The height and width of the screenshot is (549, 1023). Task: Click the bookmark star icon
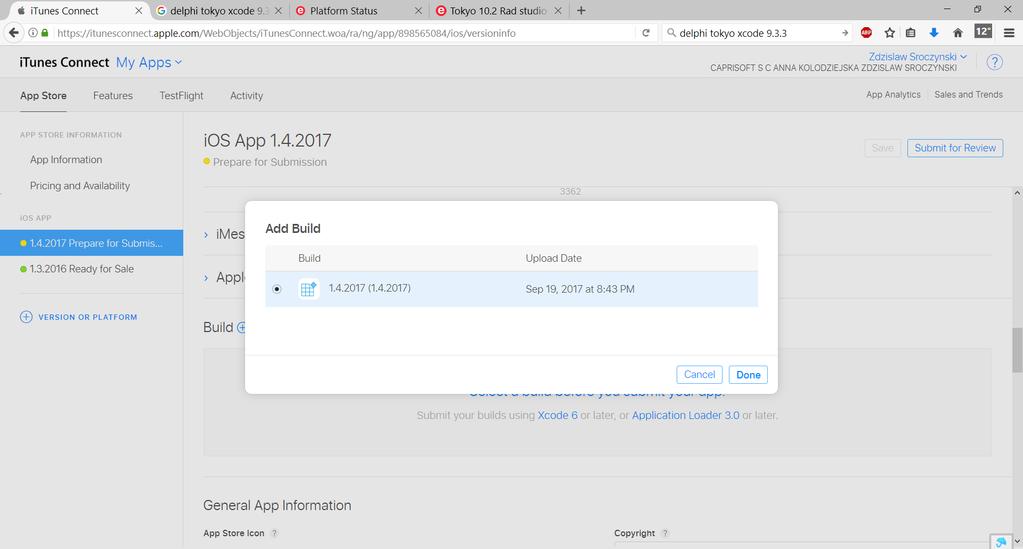point(889,33)
